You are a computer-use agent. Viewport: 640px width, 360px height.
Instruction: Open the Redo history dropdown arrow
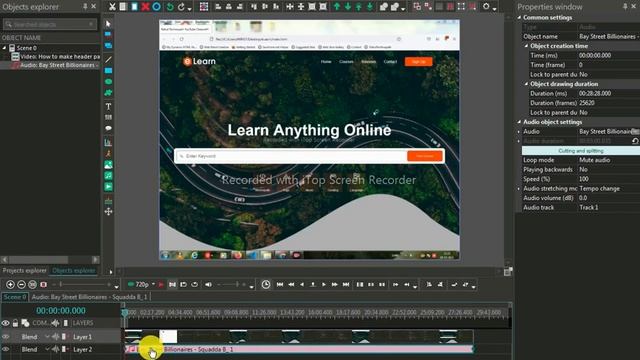click(x=189, y=8)
